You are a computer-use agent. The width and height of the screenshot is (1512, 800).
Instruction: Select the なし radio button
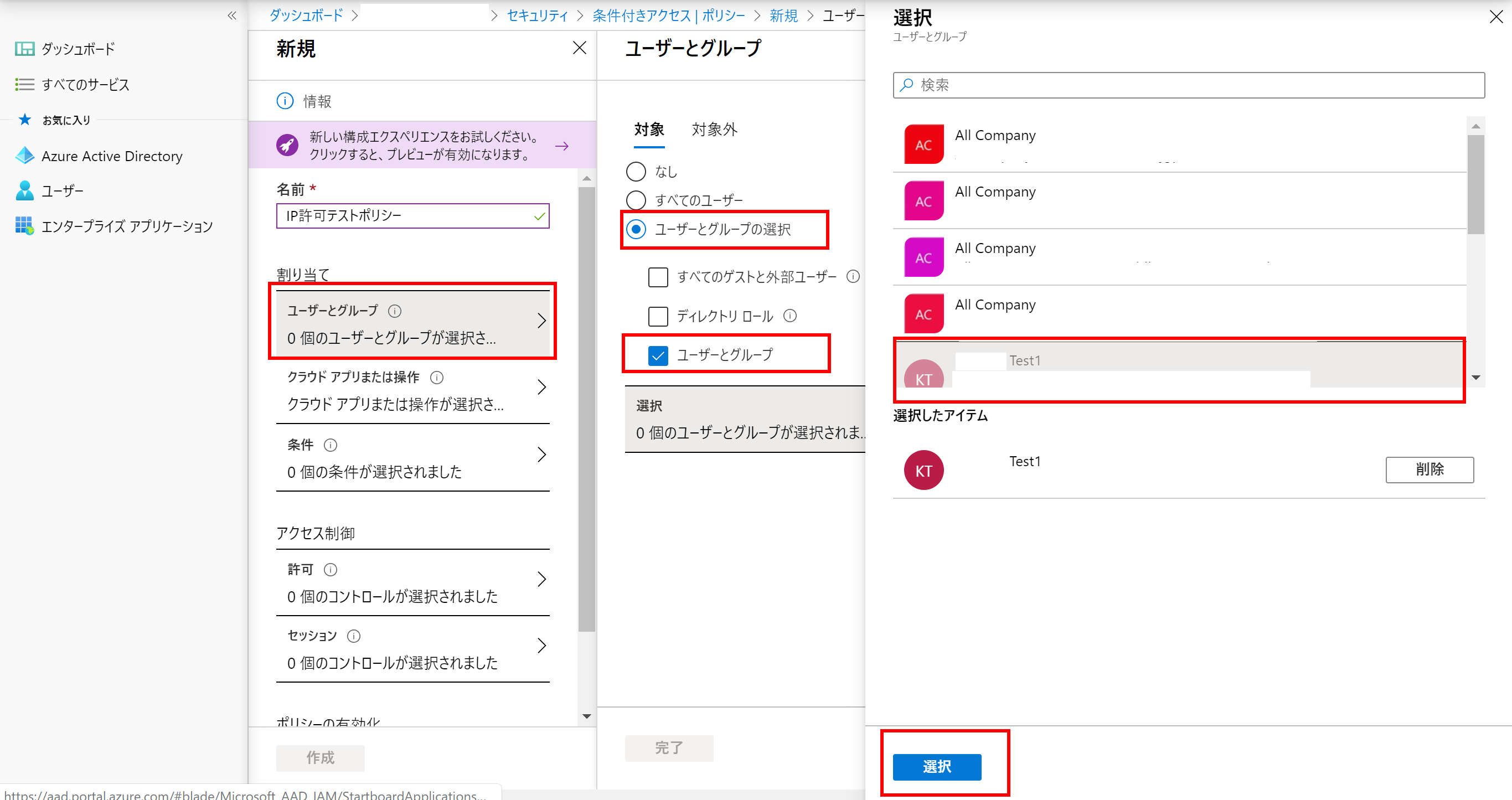pyautogui.click(x=636, y=172)
